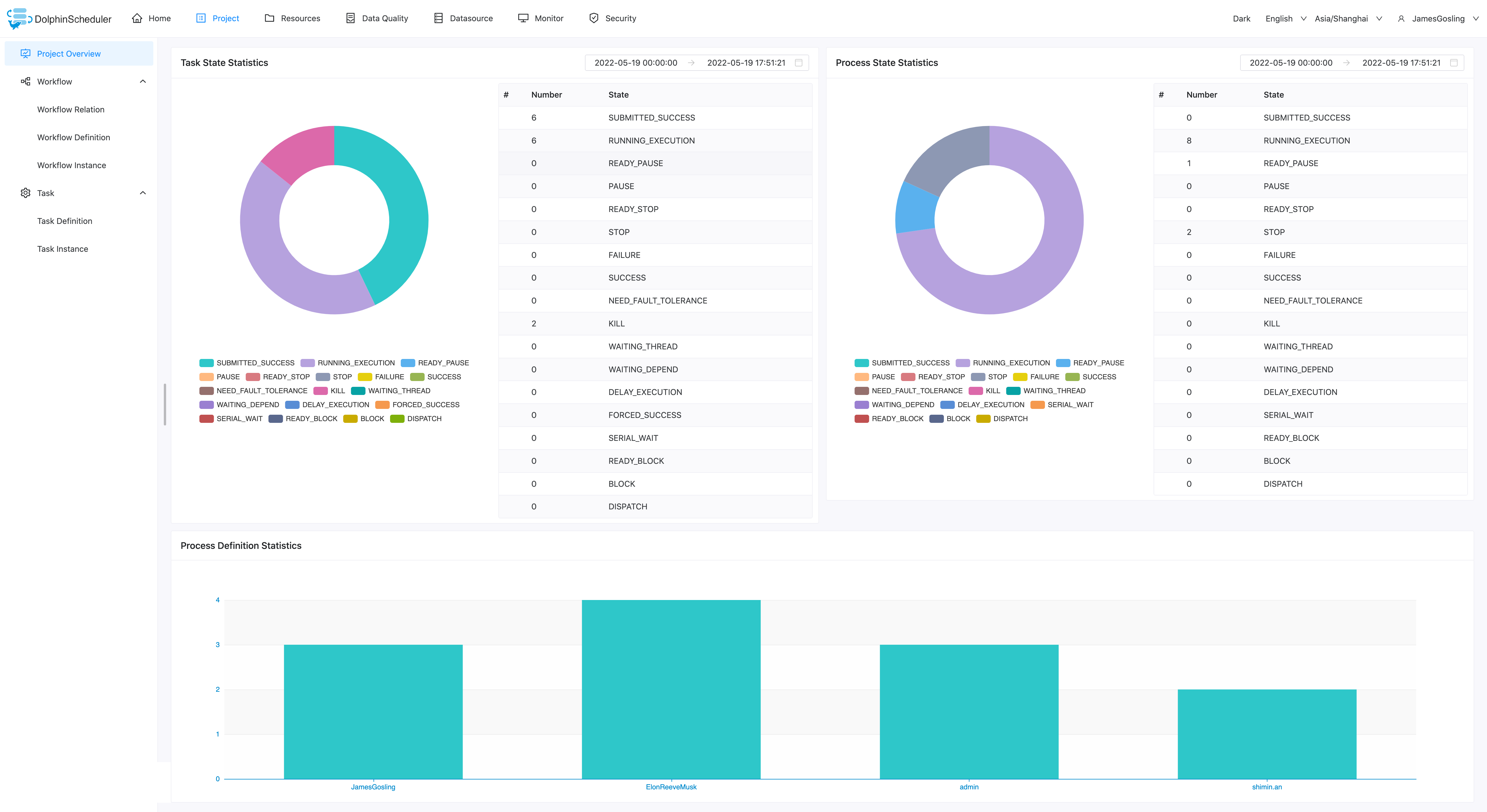Collapse the Workflow section in the sidebar
This screenshot has height=812, width=1487.
[x=143, y=81]
